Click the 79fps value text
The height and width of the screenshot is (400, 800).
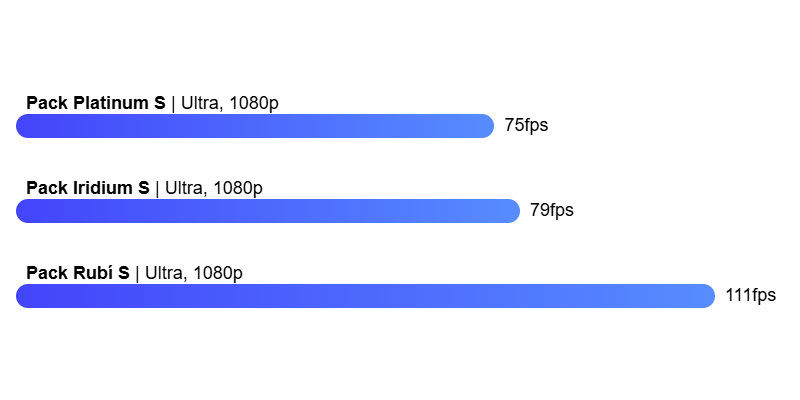(x=552, y=210)
